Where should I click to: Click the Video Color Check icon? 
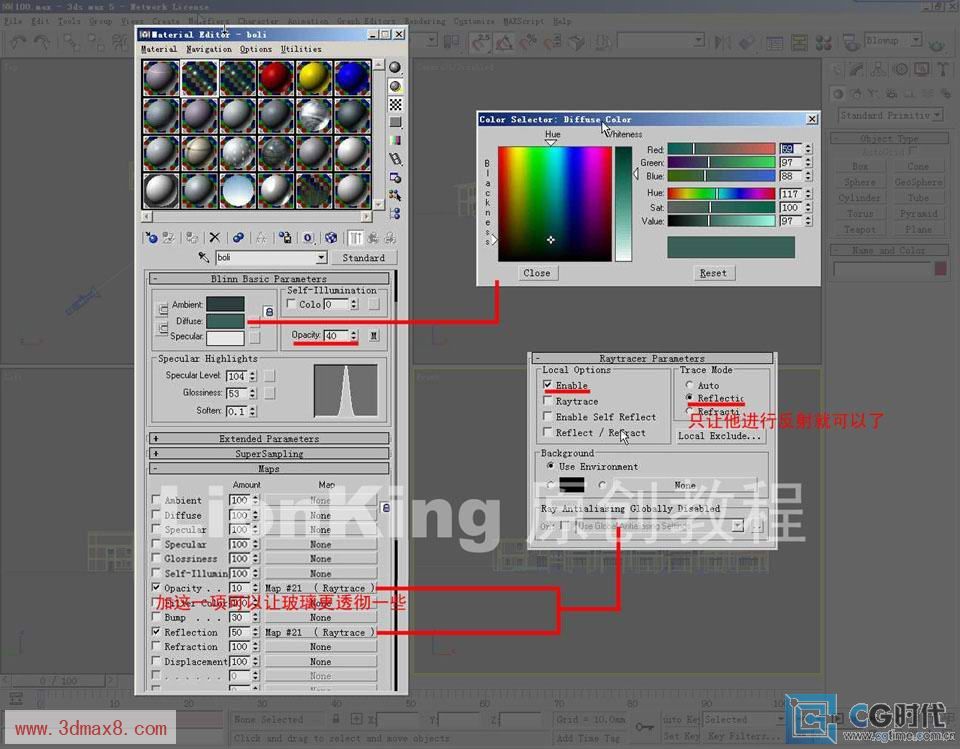tap(396, 140)
